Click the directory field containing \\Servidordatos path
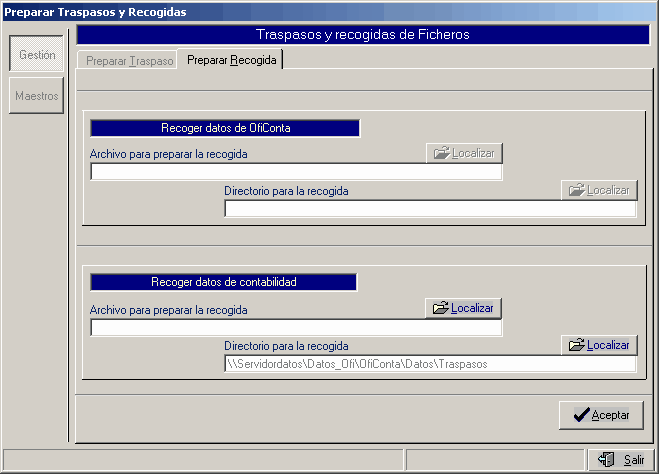Viewport: 659px width, 474px height. coord(430,364)
